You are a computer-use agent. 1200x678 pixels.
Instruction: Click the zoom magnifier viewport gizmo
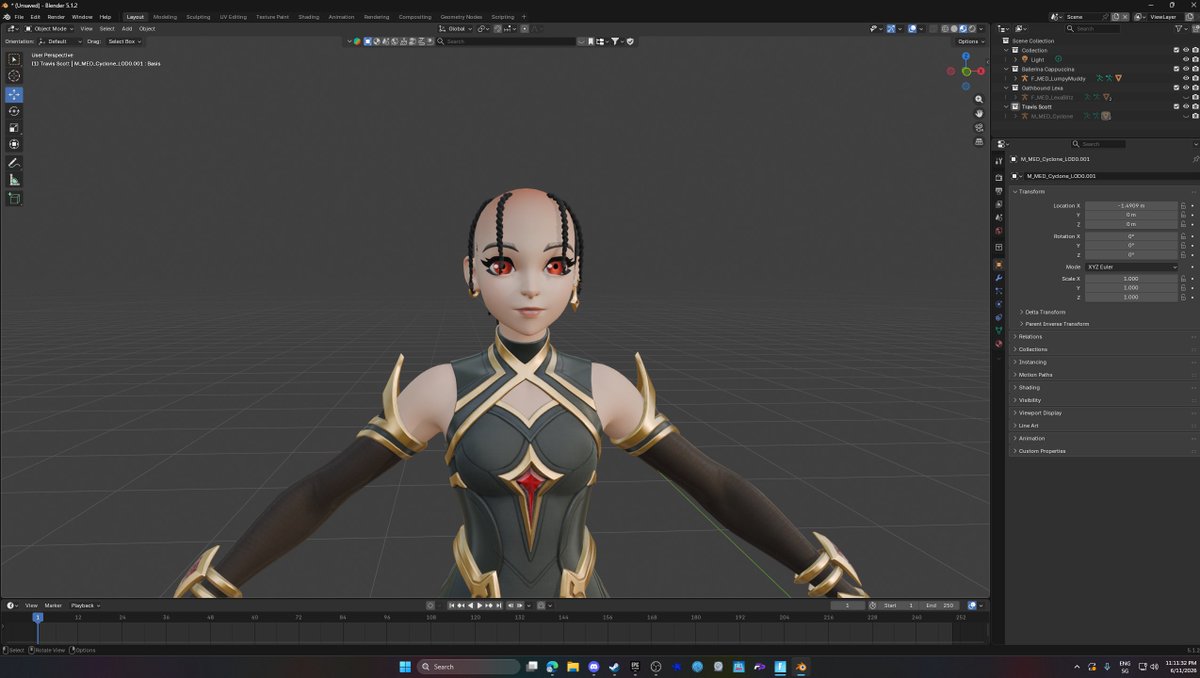click(x=979, y=100)
